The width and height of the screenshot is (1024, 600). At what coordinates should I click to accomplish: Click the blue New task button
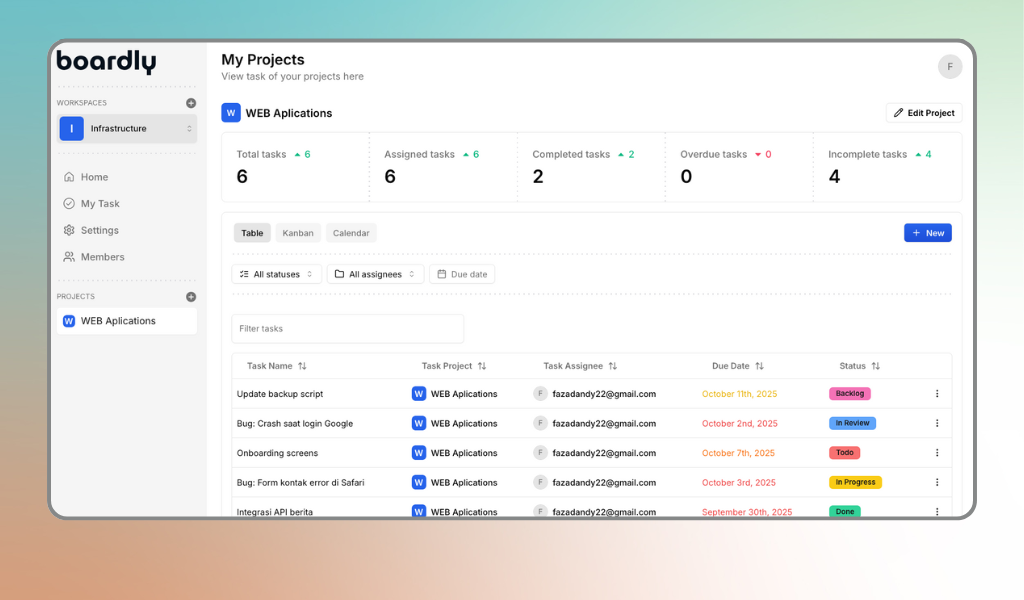pos(927,233)
